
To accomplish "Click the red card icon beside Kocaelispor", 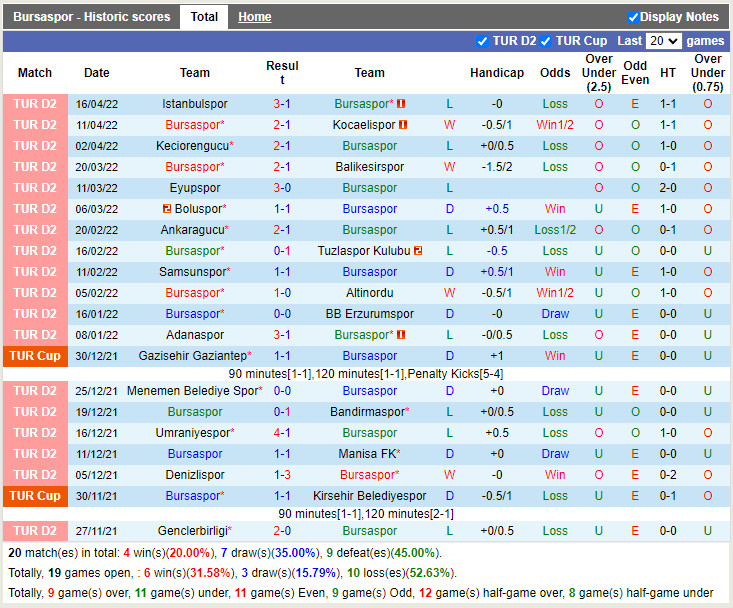I will 404,125.
